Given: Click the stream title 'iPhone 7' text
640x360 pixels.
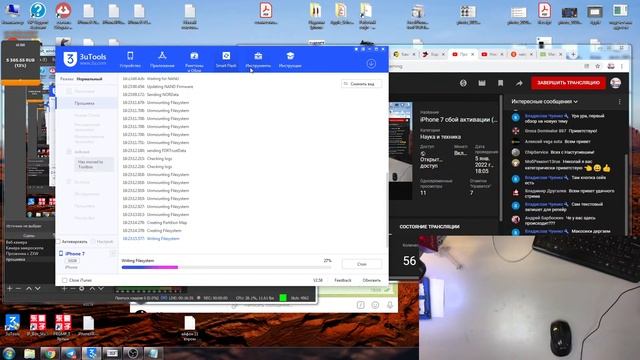Looking at the screenshot, I should coord(459,120).
